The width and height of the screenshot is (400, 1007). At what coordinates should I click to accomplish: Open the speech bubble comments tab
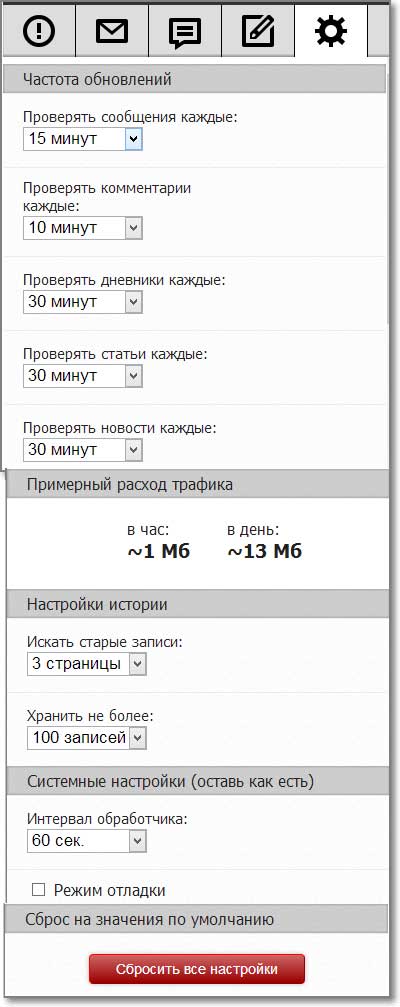(x=185, y=30)
